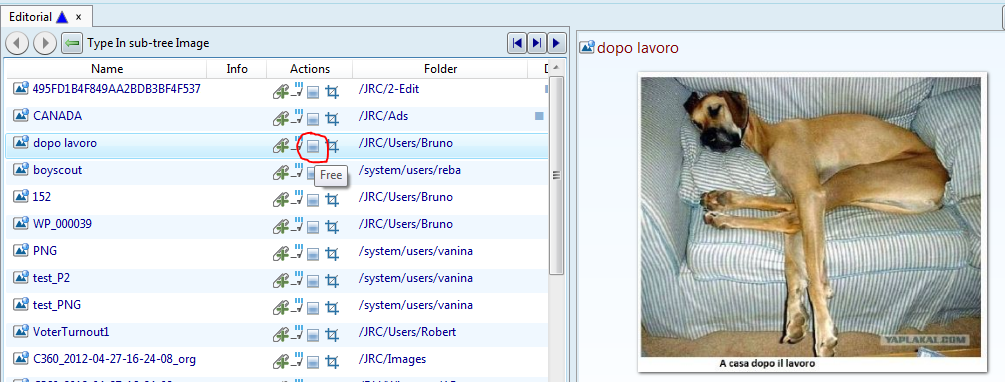Open the VoterTurnout1 image entry
Viewport: 1005px width, 382px height.
click(71, 332)
